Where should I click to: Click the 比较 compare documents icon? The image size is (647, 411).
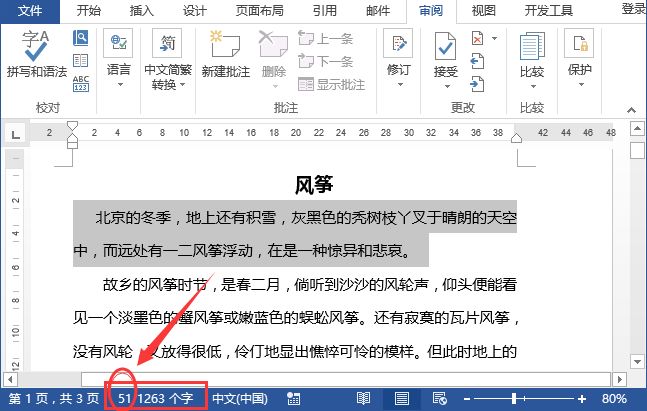pyautogui.click(x=532, y=46)
